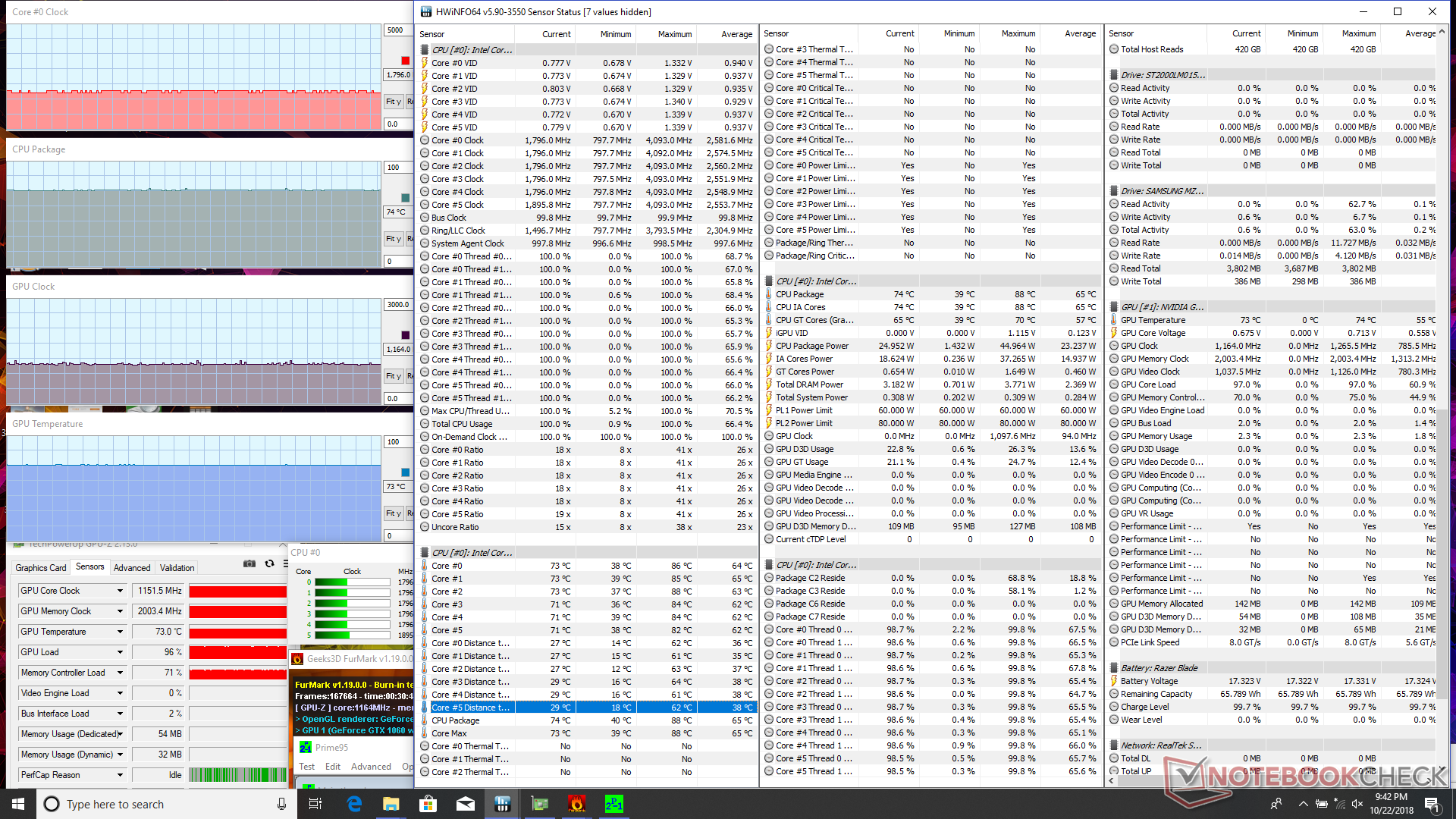Viewport: 1456px width, 819px height.
Task: Click the volume speaker icon in tray
Action: pos(1357,804)
